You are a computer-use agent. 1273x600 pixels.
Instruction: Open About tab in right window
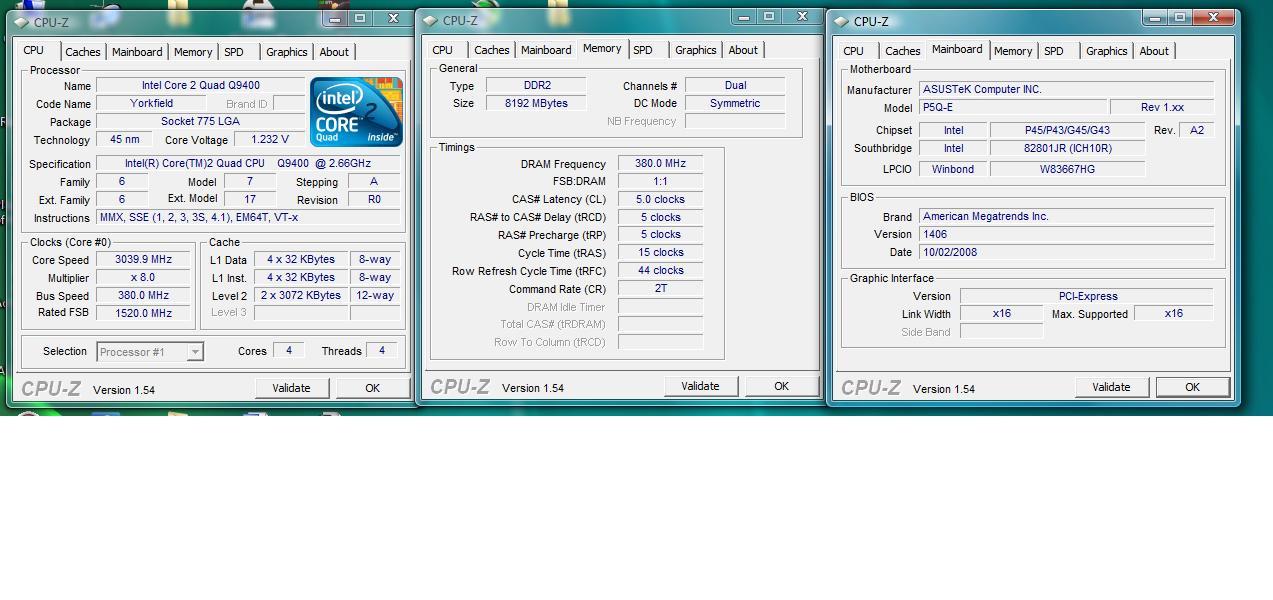tap(1154, 51)
